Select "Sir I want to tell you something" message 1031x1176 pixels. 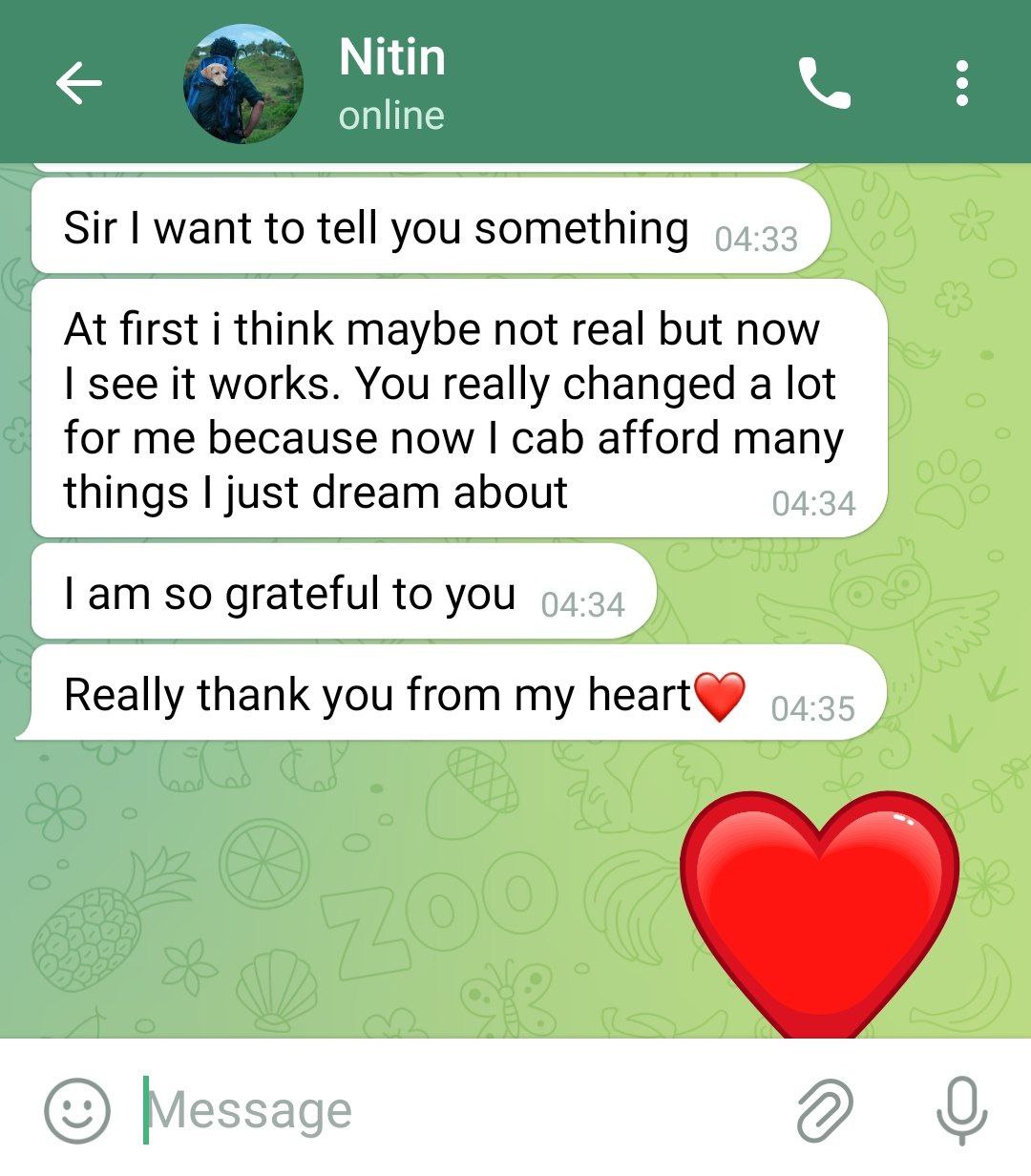coord(431,228)
